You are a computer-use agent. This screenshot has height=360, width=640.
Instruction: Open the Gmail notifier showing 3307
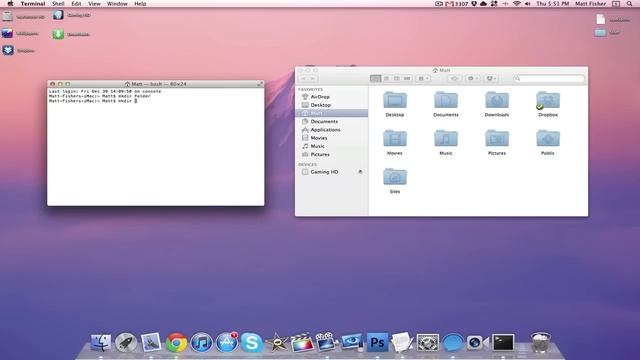click(457, 4)
